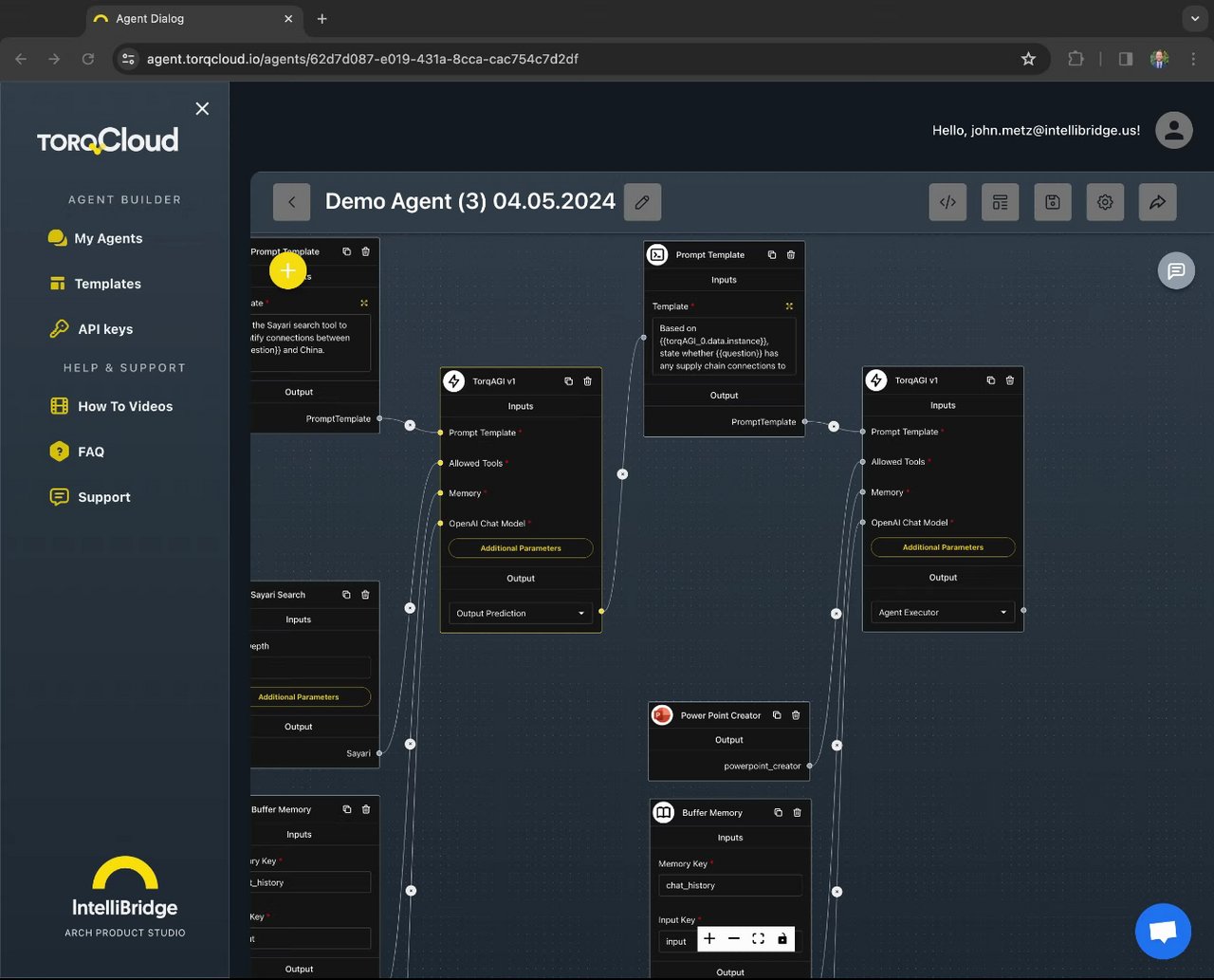Image resolution: width=1214 pixels, height=980 pixels.
Task: Add a new node with the yellow plus button
Action: click(x=287, y=270)
